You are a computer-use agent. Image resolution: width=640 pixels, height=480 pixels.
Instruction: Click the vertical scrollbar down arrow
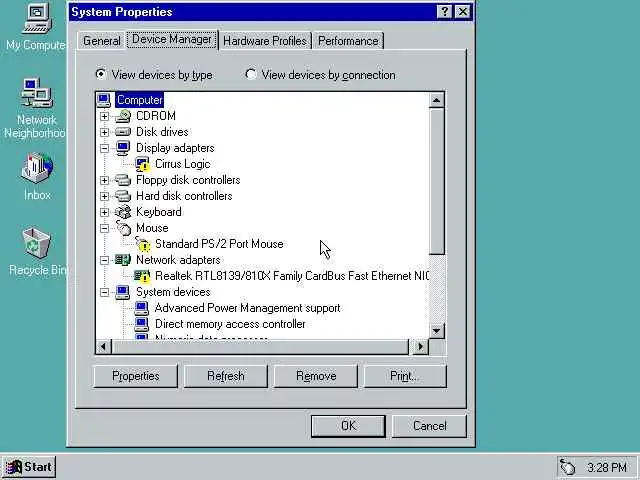tap(437, 331)
